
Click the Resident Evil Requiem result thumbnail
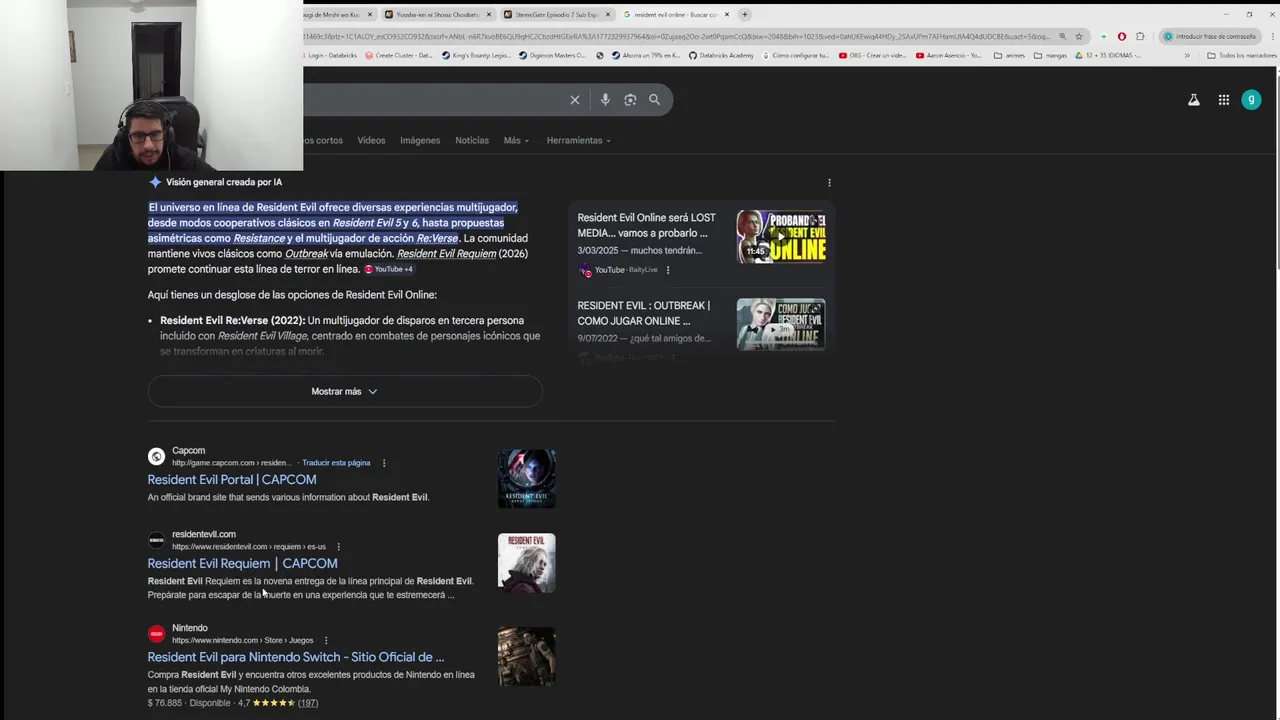click(527, 563)
